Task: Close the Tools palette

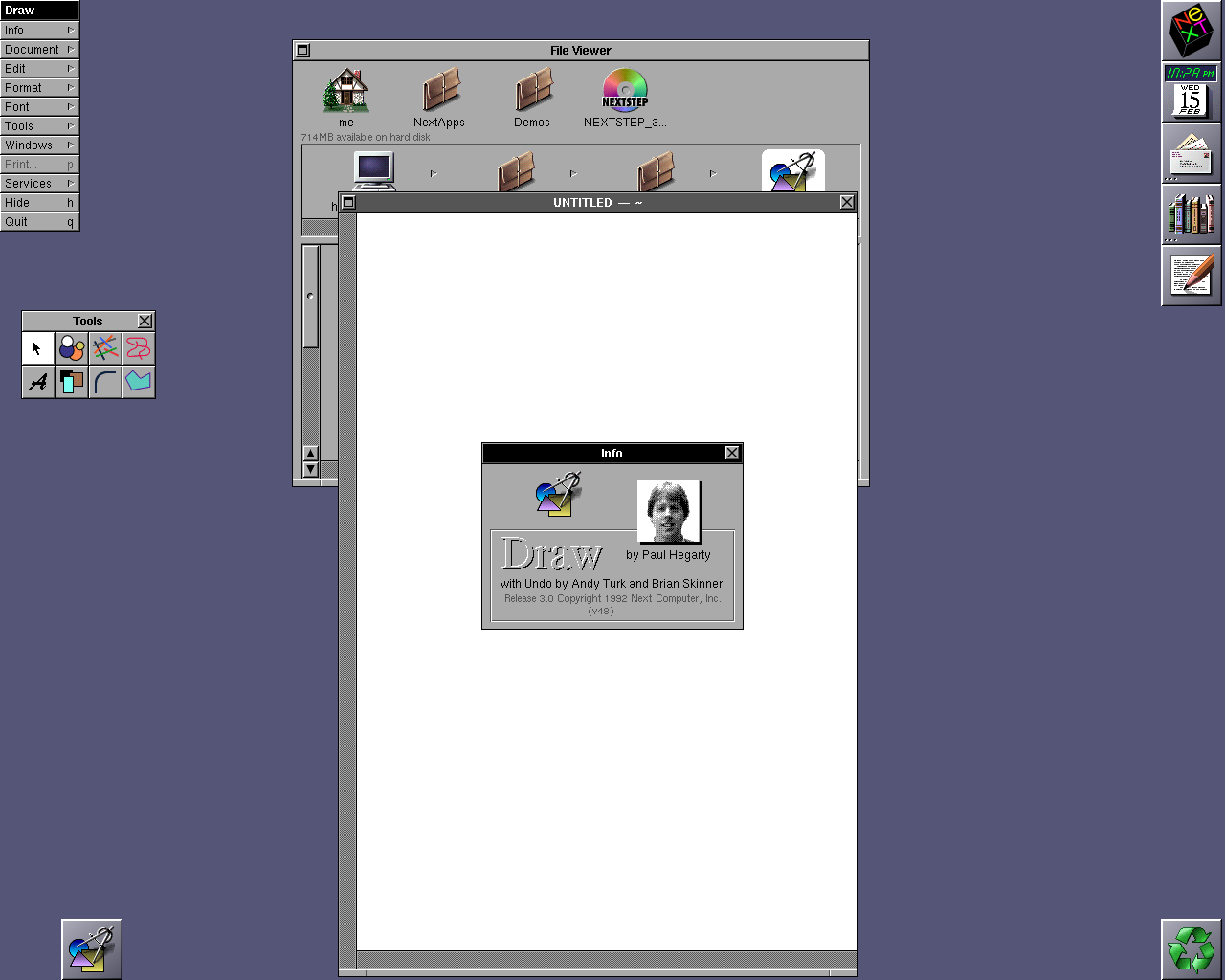Action: pos(145,321)
